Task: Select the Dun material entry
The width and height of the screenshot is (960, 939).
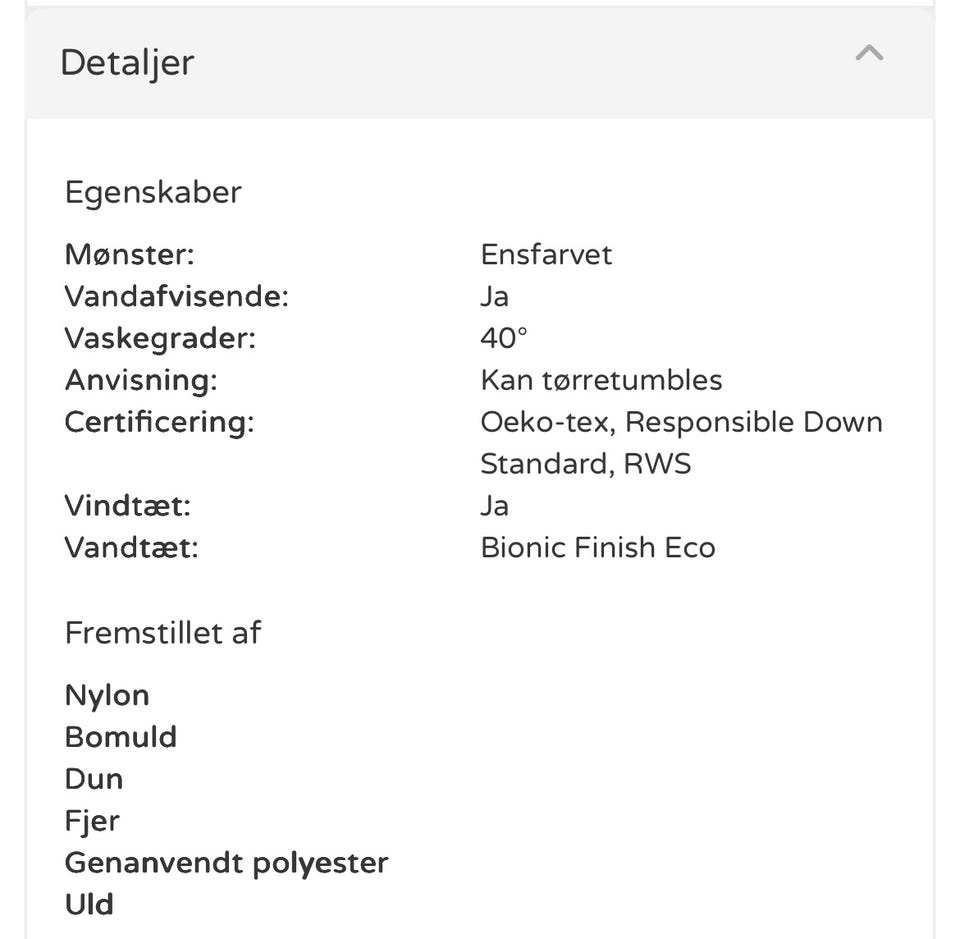Action: coord(94,779)
